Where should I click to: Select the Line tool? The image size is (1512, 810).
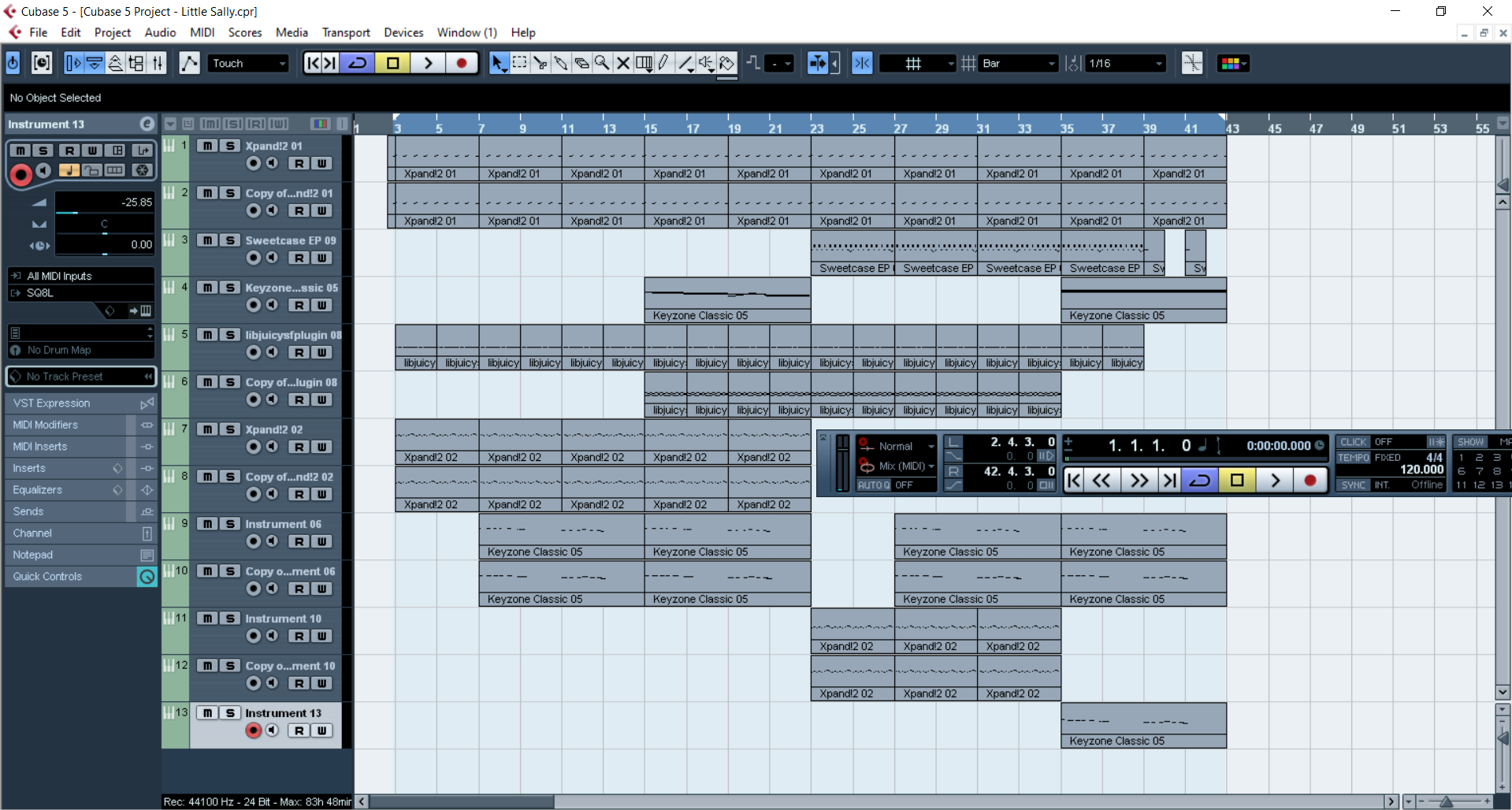685,63
